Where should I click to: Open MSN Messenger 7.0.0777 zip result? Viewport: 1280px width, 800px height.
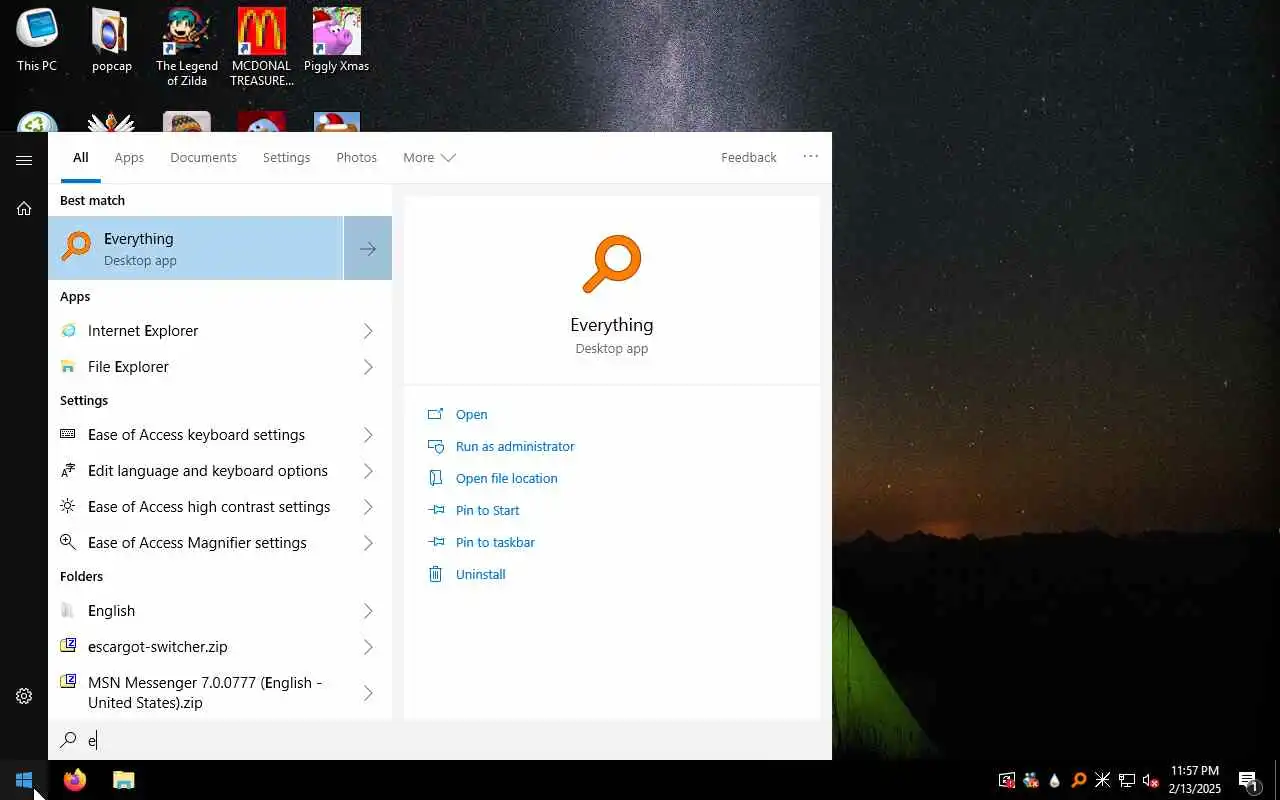click(x=196, y=693)
